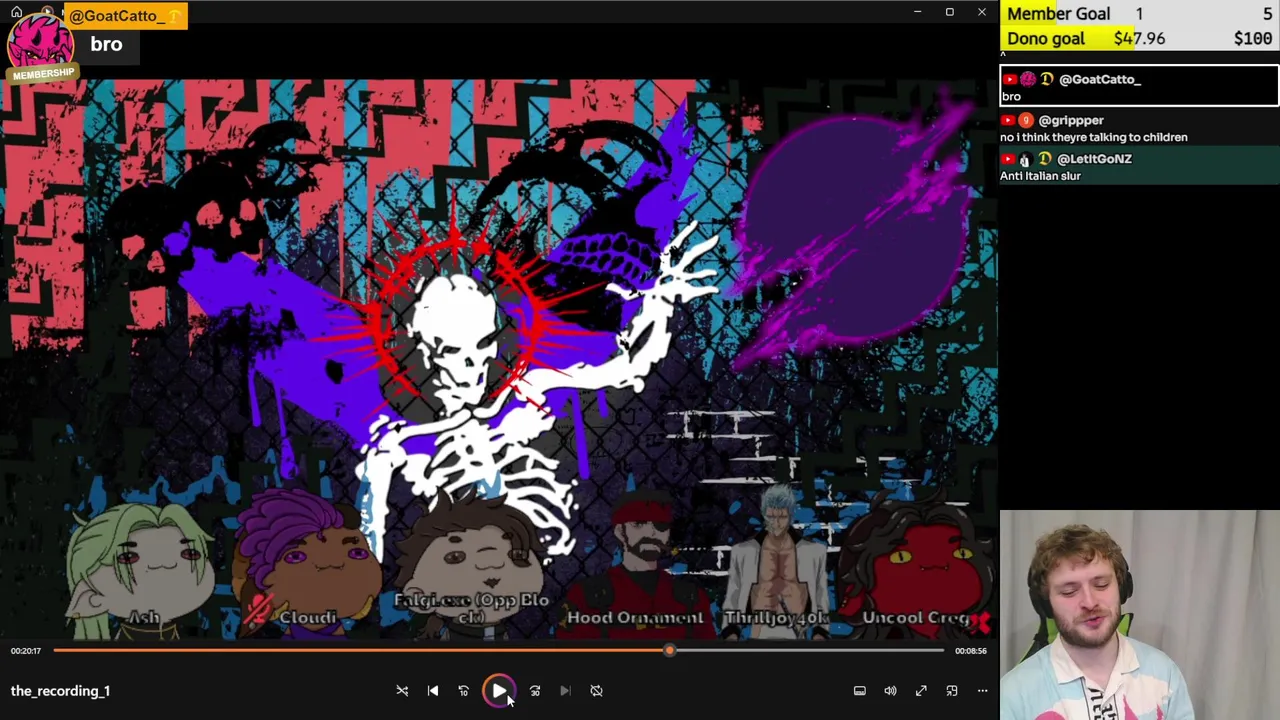Go to the media player home
Viewport: 1280px width, 720px height.
point(16,12)
